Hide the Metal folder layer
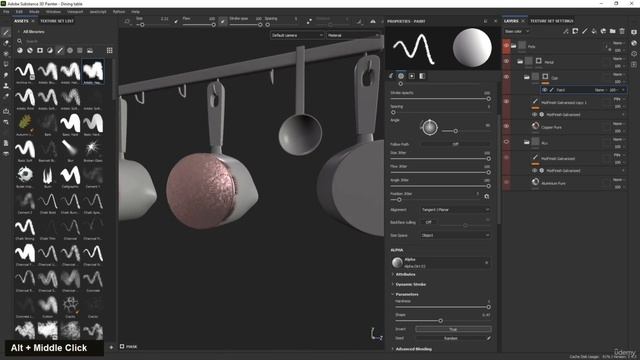This screenshot has width=640, height=360. click(506, 62)
